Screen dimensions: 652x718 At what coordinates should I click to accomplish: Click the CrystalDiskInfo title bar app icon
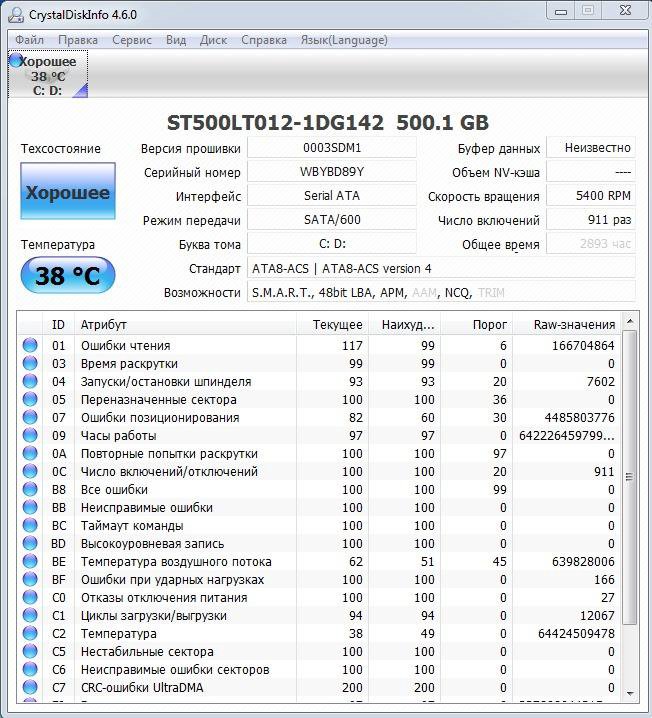click(15, 12)
